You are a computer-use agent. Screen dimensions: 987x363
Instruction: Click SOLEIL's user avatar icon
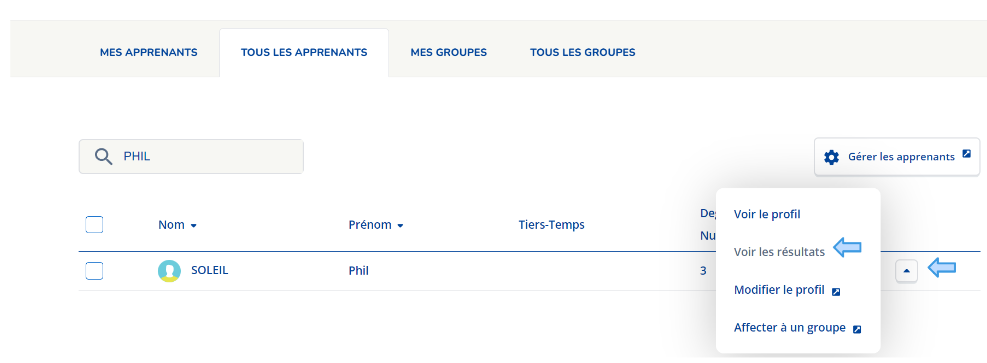[x=169, y=271]
